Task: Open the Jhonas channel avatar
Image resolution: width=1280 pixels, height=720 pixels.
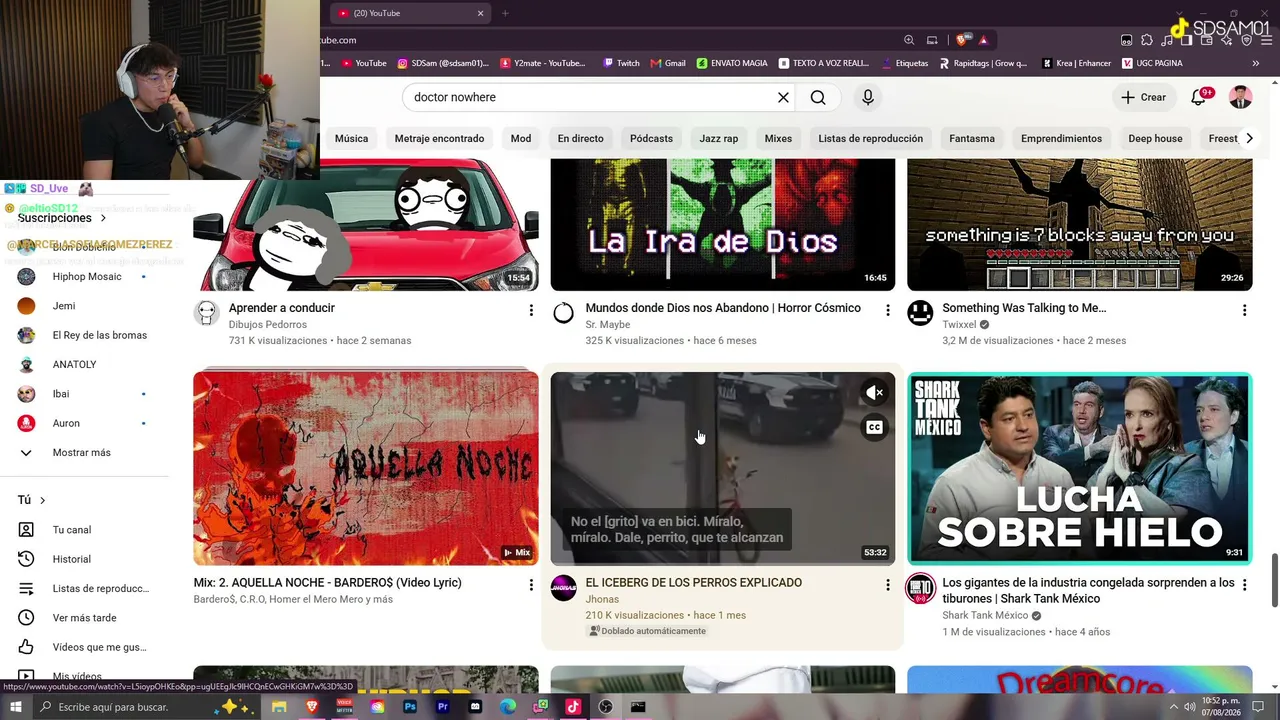Action: pos(564,588)
